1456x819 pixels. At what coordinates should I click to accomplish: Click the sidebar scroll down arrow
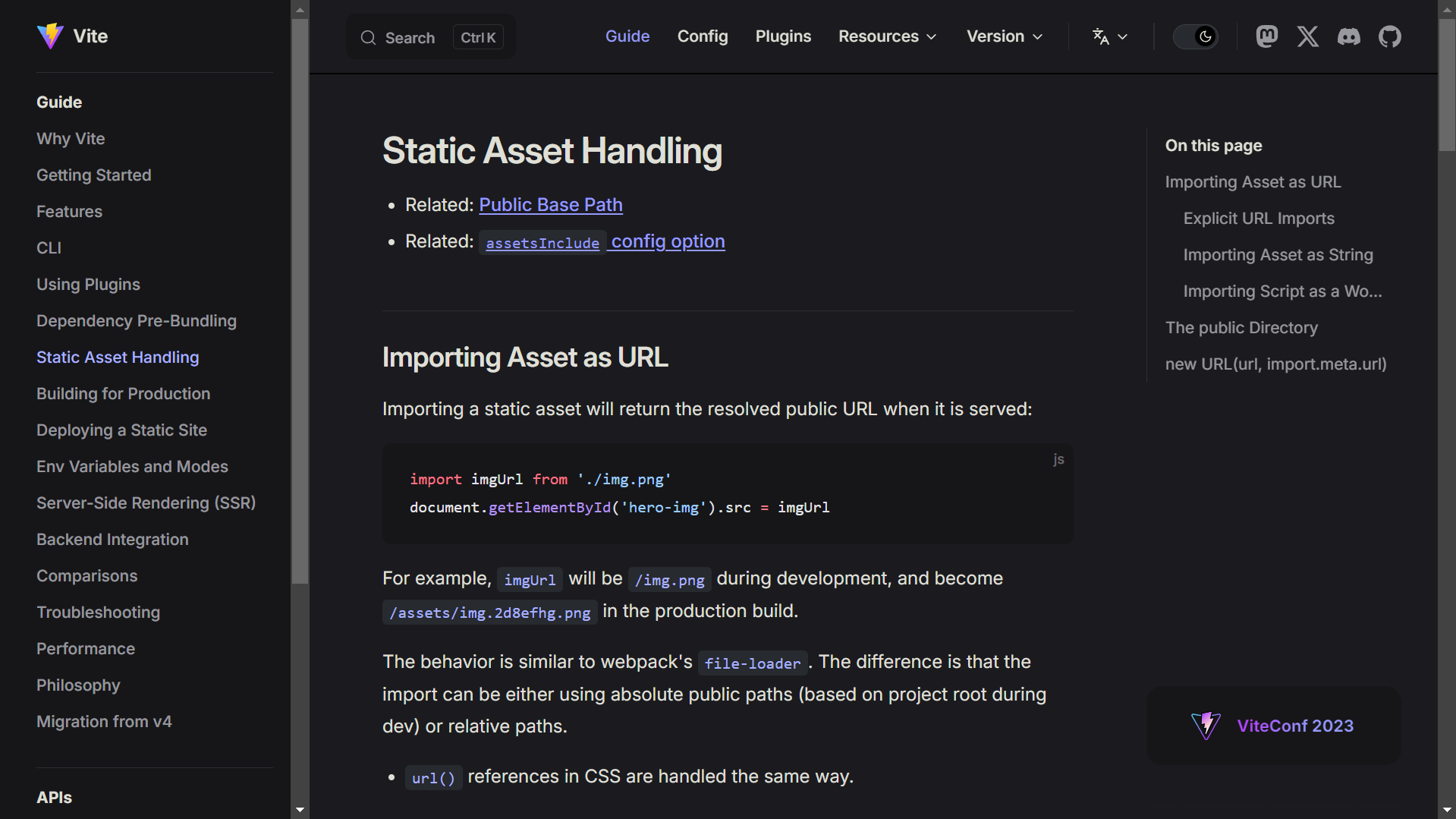[300, 810]
